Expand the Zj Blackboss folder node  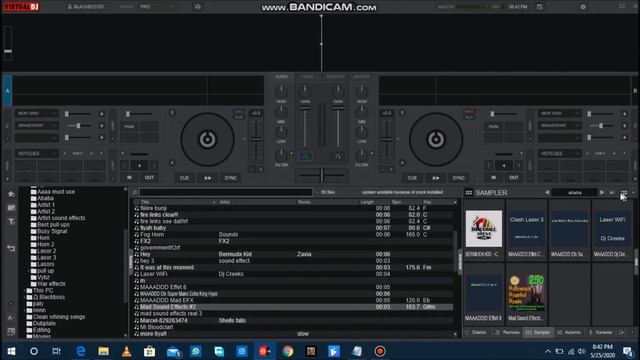point(24,297)
